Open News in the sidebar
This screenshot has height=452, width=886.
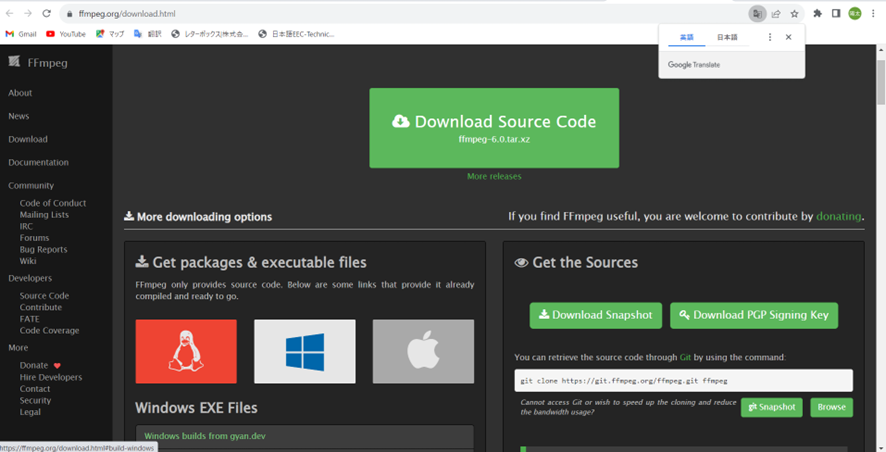click(19, 116)
